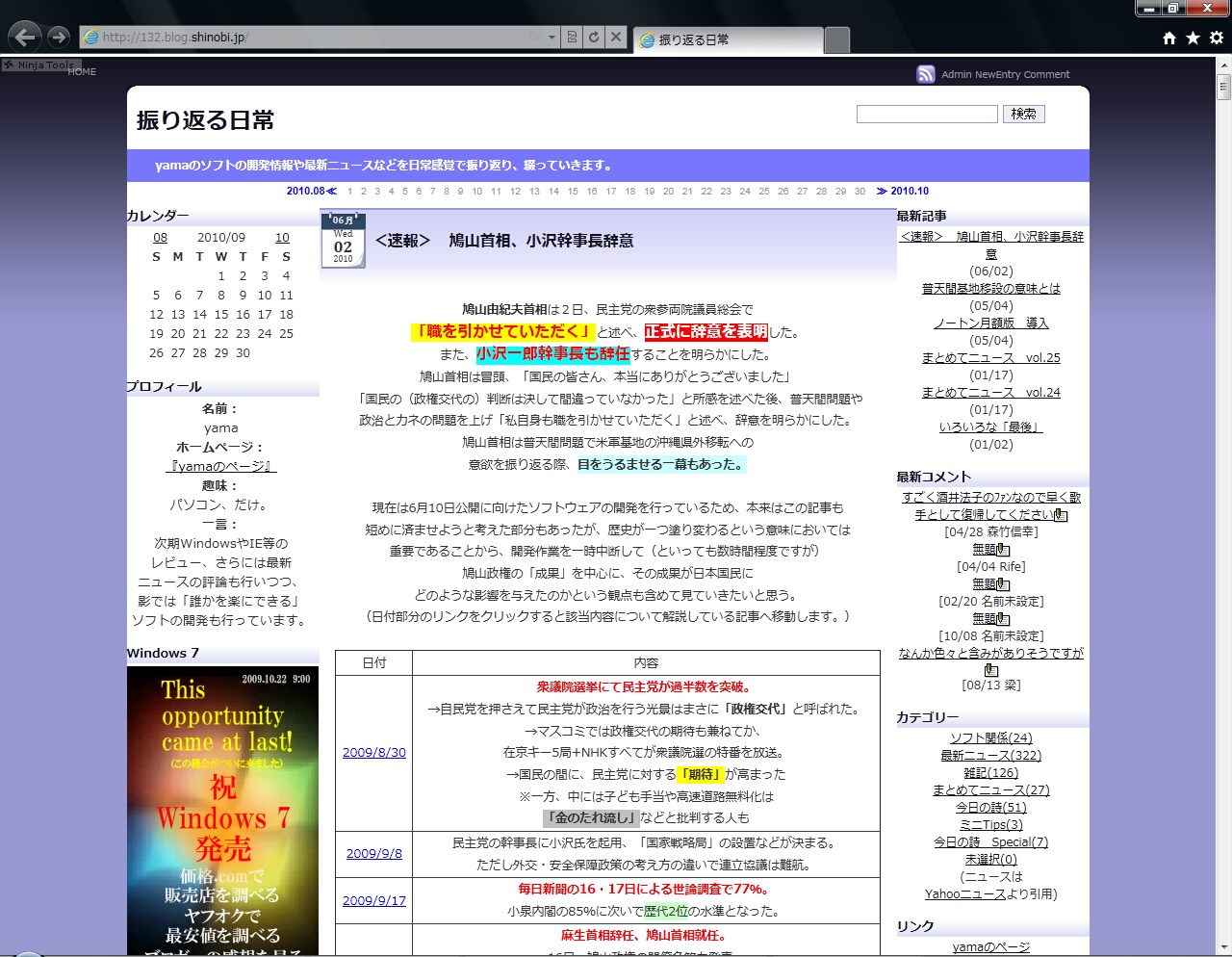
Task: Click the article title <速報> 鳩山首相、小沢幹事長辞意
Action: [x=504, y=241]
